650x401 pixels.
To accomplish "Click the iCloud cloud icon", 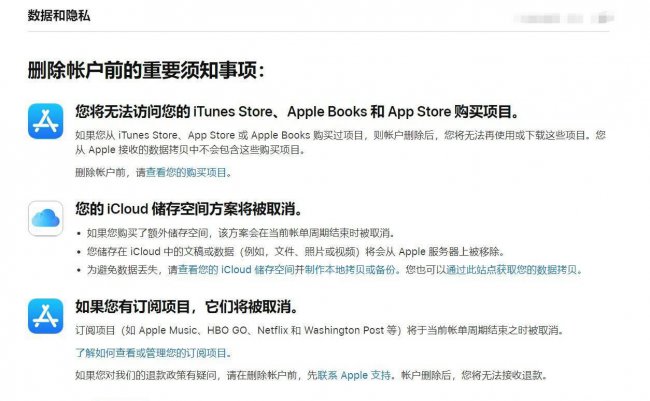I will pos(46,219).
